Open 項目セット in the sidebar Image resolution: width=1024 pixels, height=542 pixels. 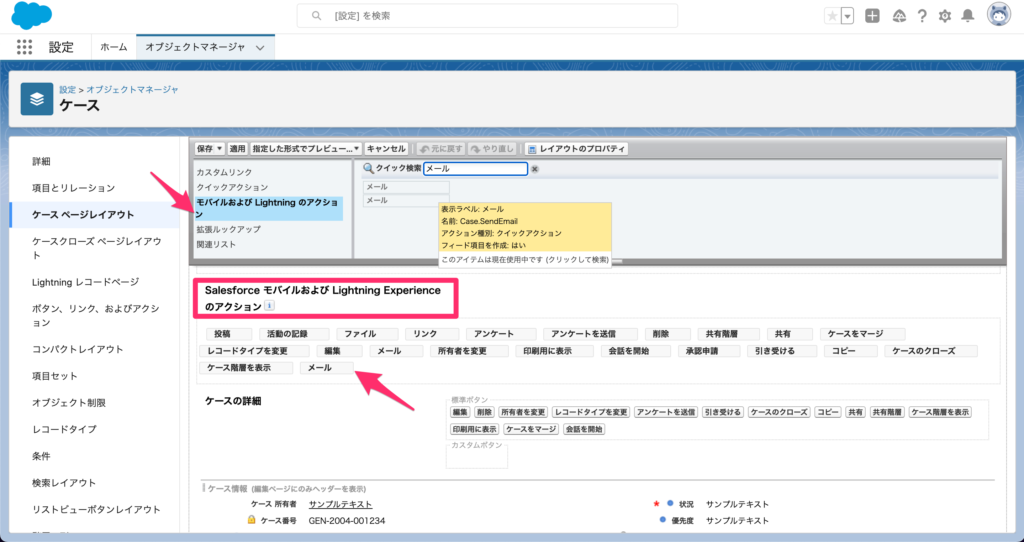(x=55, y=376)
